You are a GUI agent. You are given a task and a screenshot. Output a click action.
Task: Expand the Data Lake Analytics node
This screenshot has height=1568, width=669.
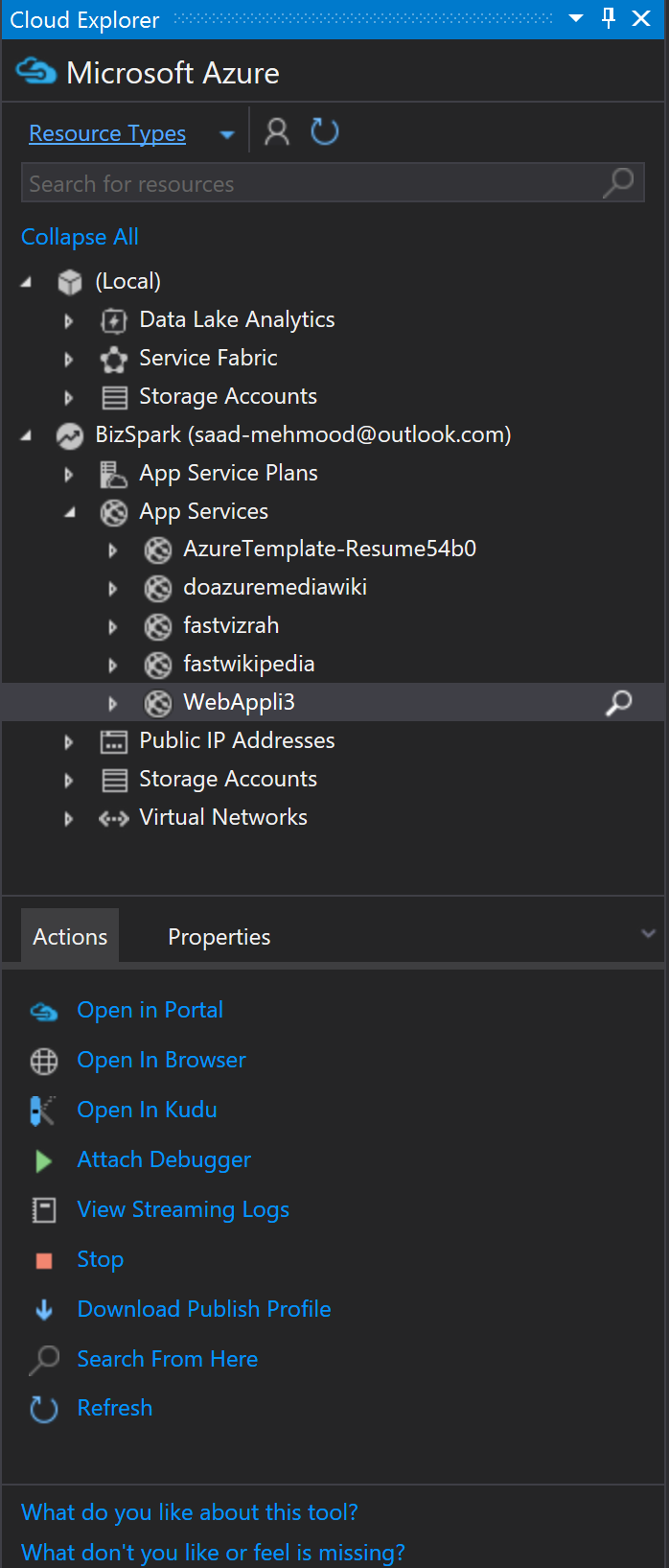[68, 320]
